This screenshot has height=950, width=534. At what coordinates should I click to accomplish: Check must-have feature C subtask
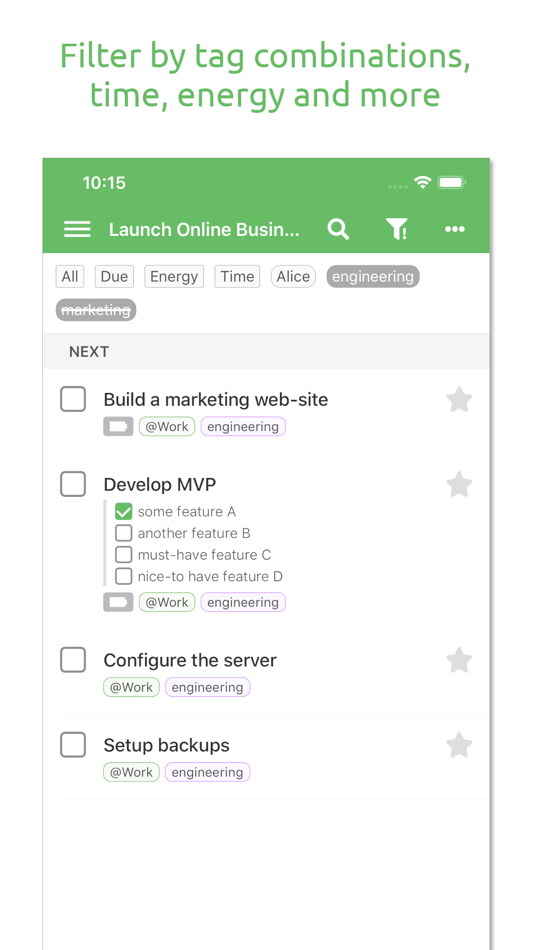(x=124, y=554)
